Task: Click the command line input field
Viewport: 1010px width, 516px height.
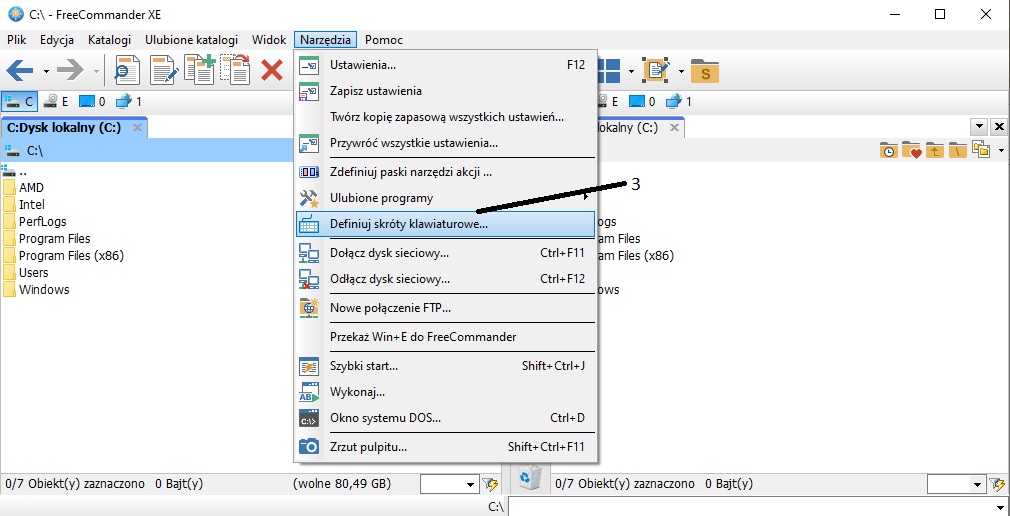Action: [x=752, y=506]
